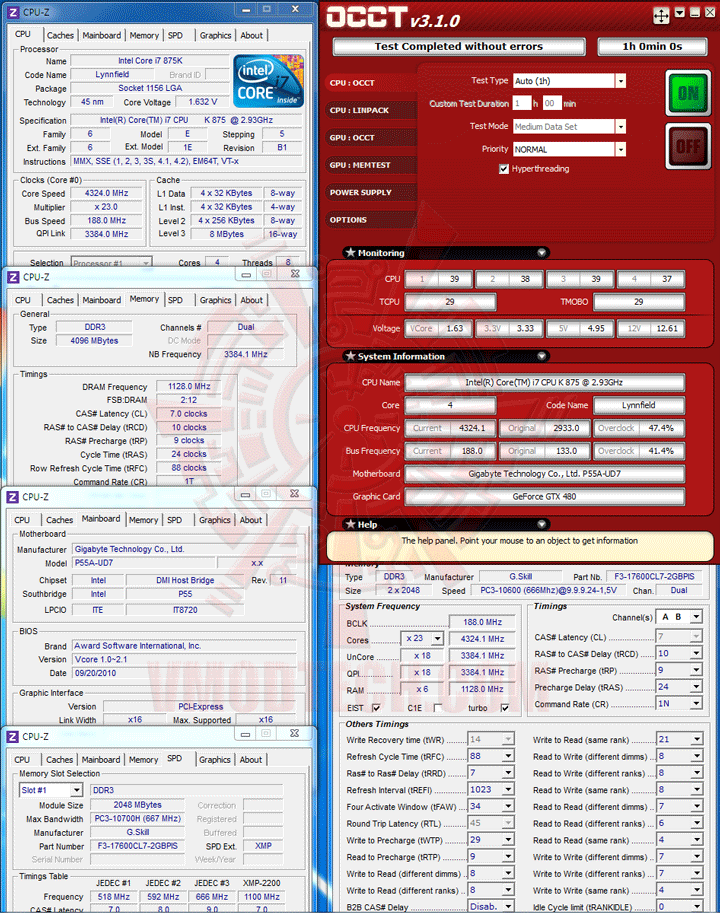The image size is (720, 913).
Task: Open the Processor #1 selection dropdown
Action: [111, 263]
